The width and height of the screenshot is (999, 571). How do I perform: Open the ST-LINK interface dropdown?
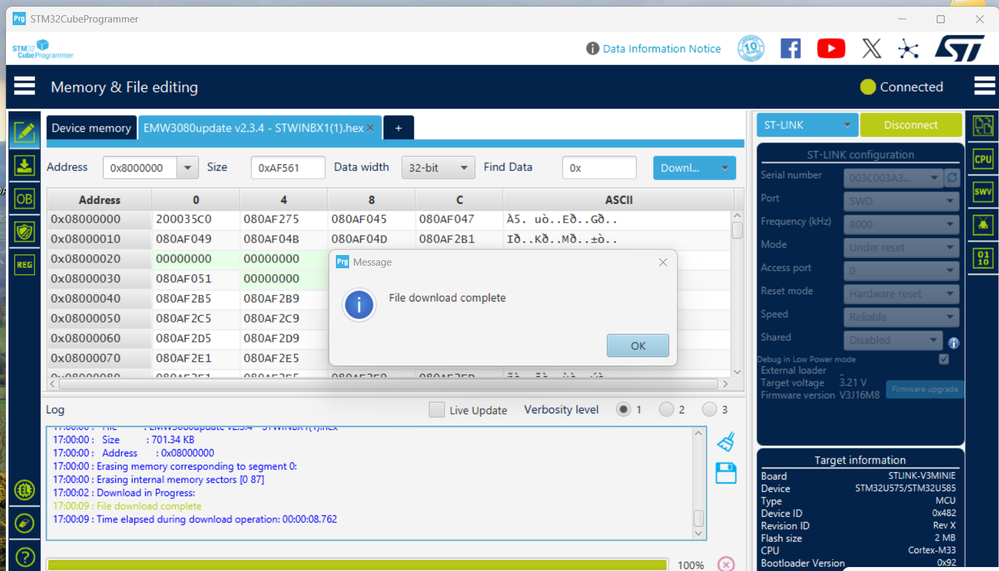pos(807,125)
